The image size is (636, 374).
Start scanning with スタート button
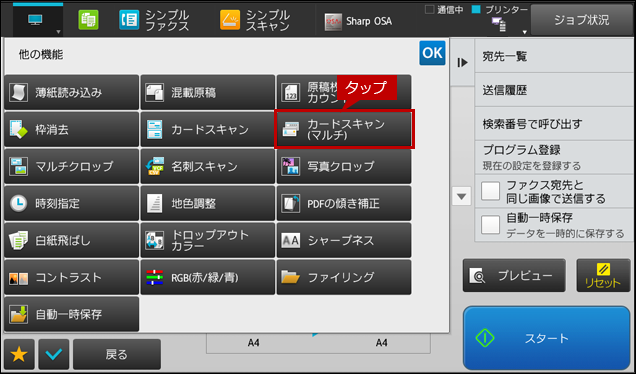point(546,338)
